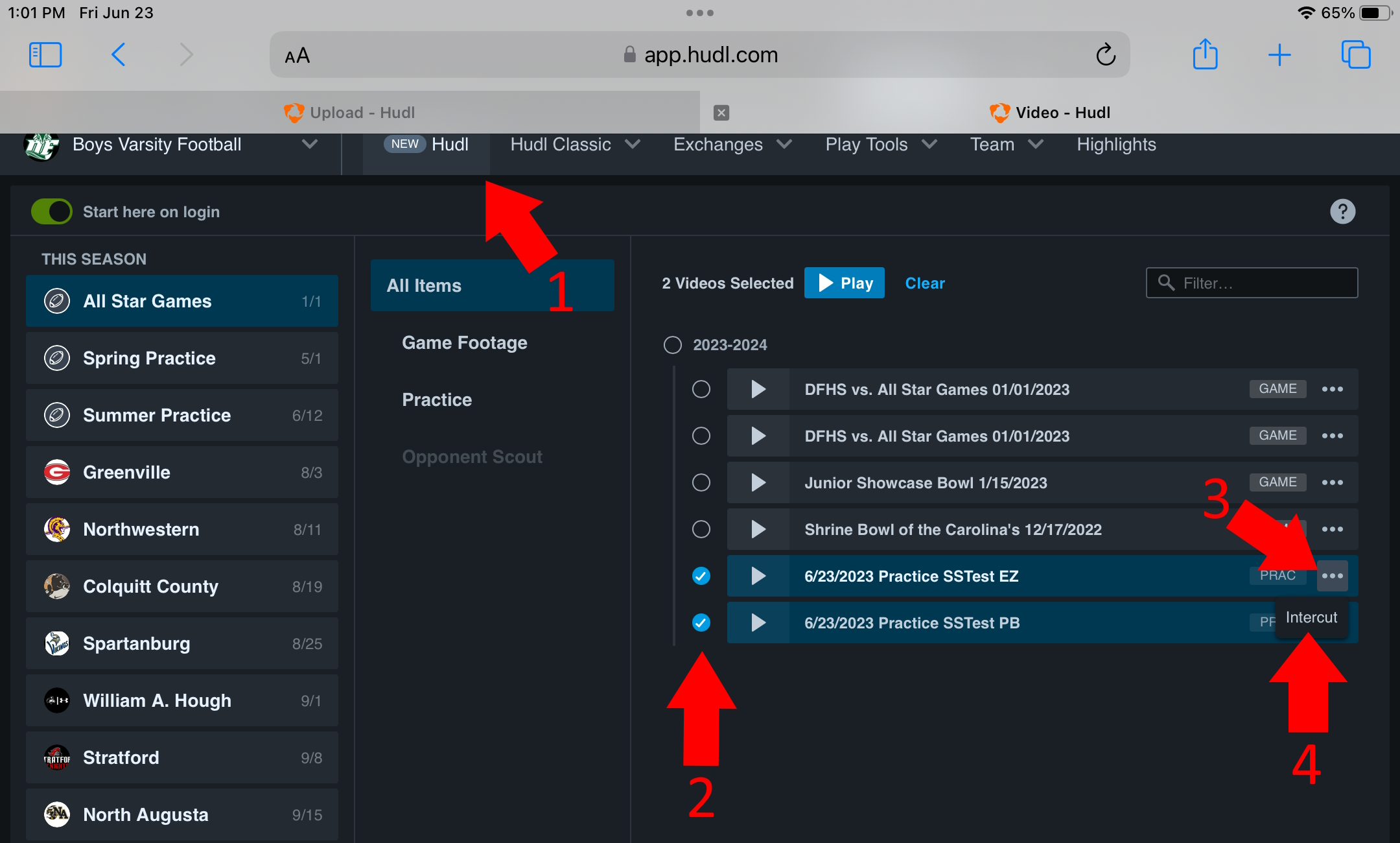Switch to Upload - Hudl tab
This screenshot has width=1400, height=843.
click(x=350, y=113)
